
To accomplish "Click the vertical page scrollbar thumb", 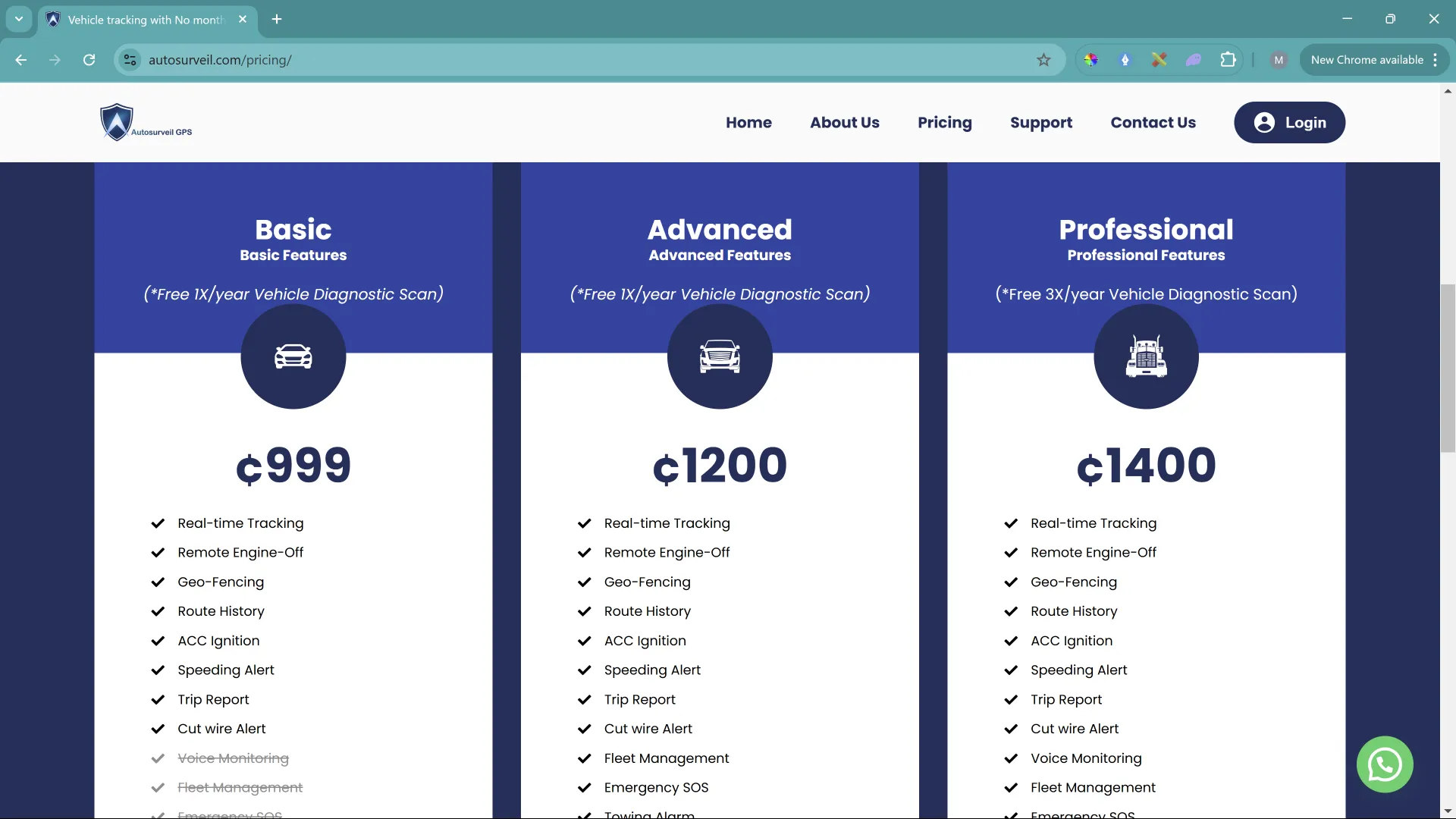I will coord(1448,368).
